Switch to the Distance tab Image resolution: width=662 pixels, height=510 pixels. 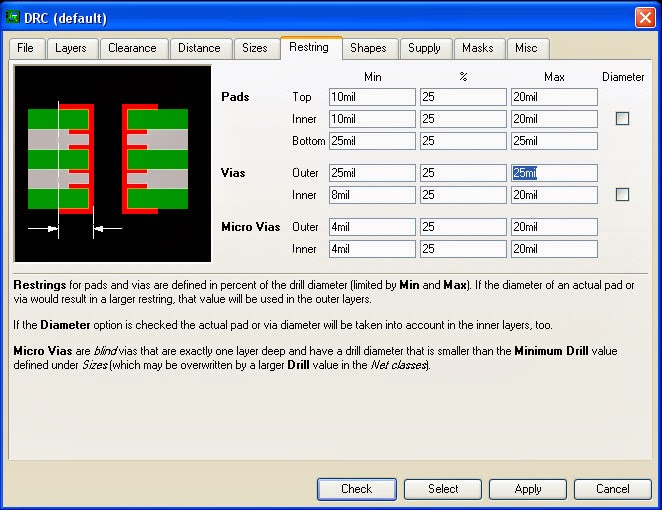pyautogui.click(x=199, y=48)
